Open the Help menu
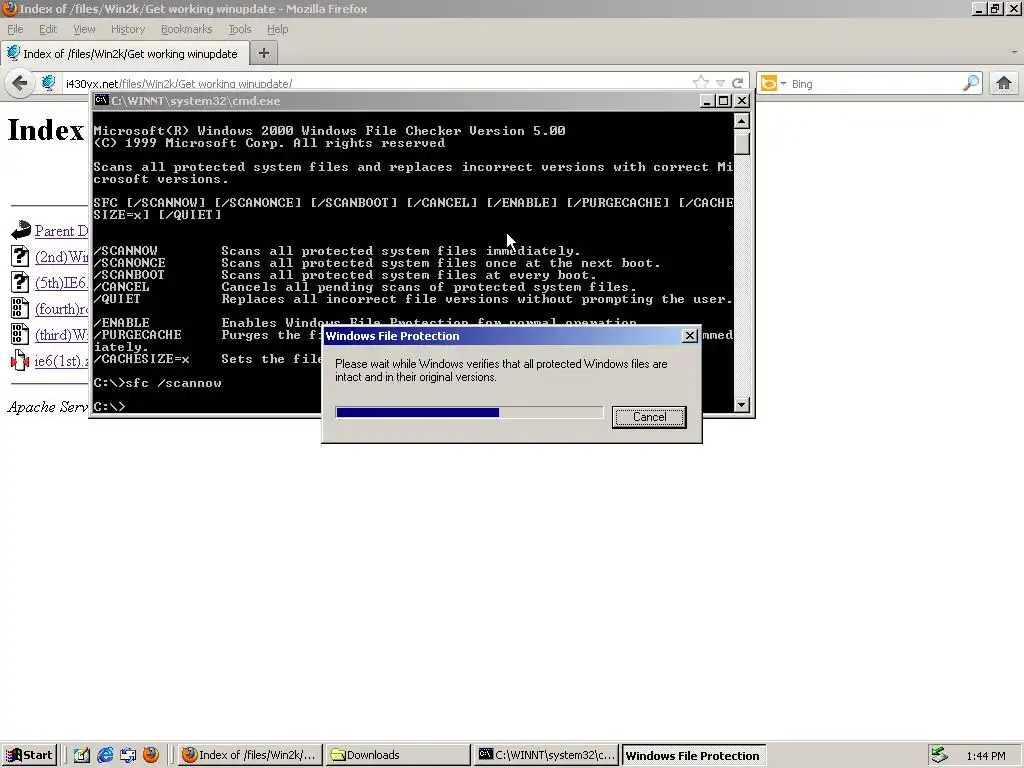 pyautogui.click(x=278, y=29)
